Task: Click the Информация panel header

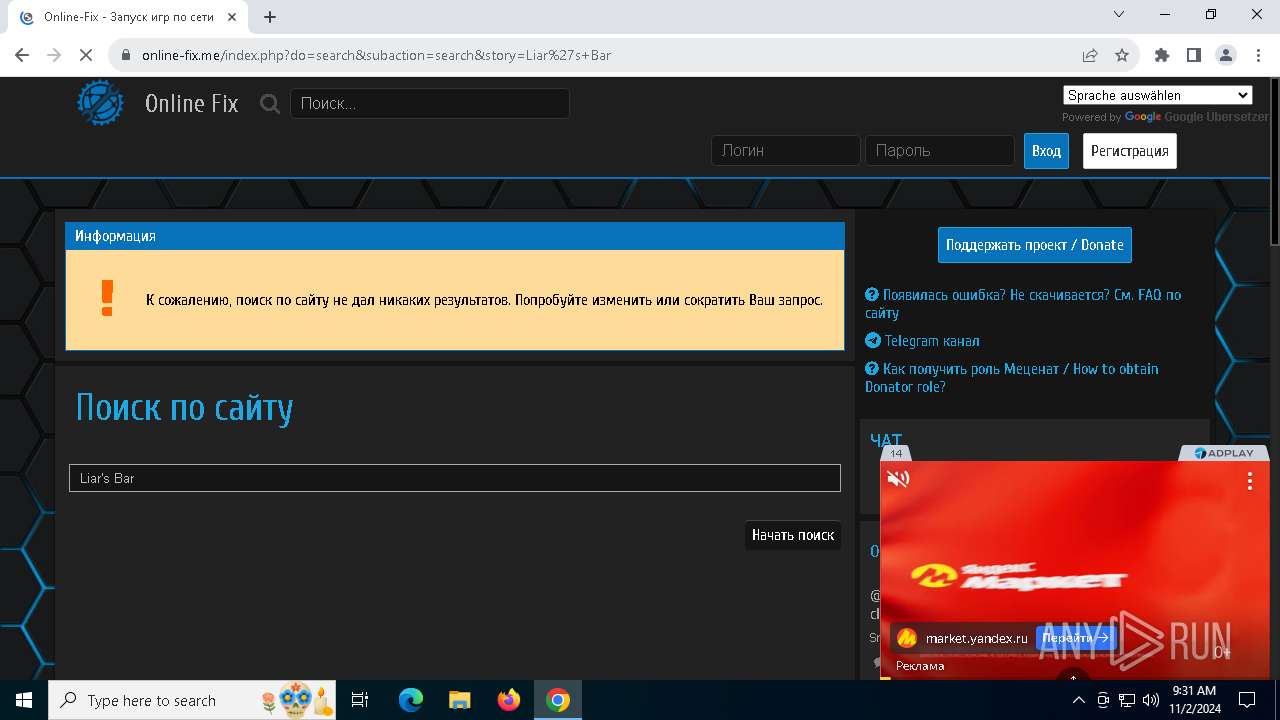Action: 455,236
